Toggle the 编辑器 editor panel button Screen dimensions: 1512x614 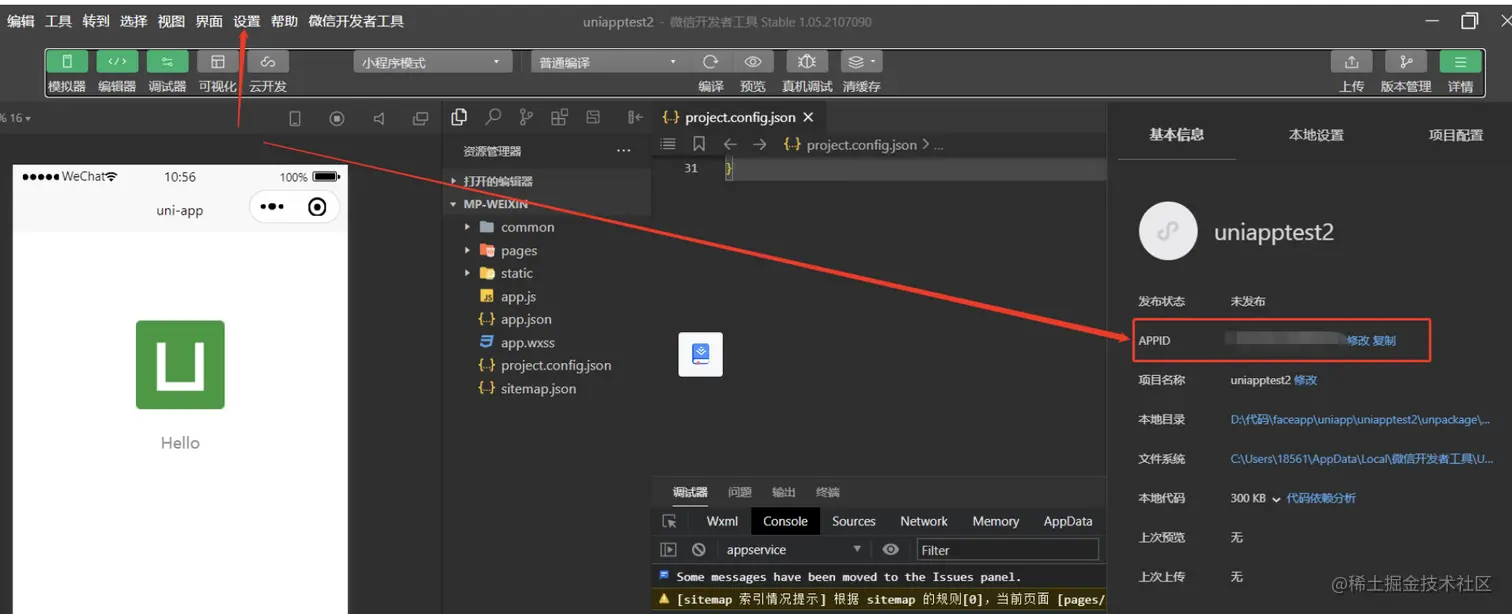[x=117, y=62]
